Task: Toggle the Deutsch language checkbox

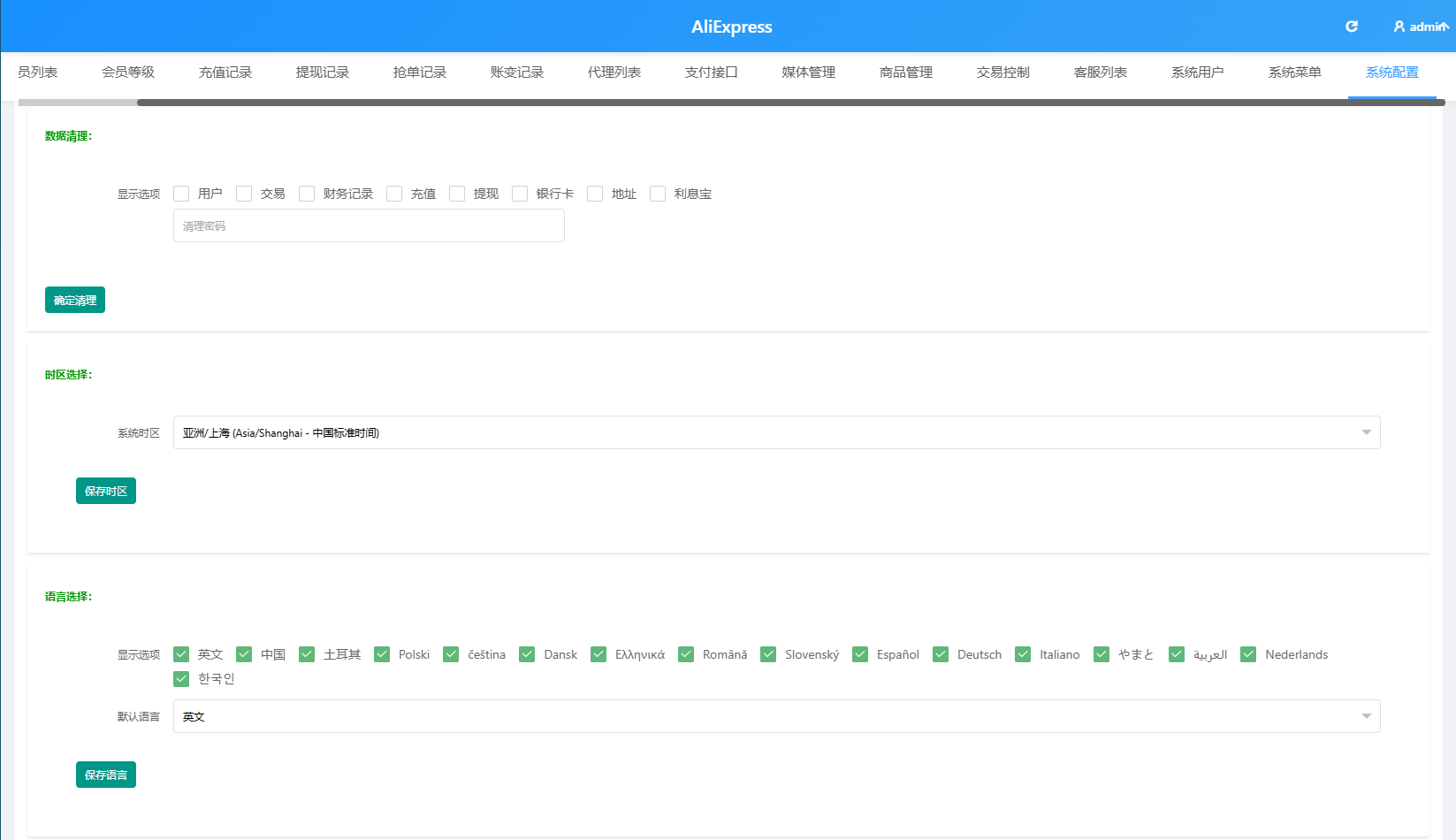Action: (941, 654)
